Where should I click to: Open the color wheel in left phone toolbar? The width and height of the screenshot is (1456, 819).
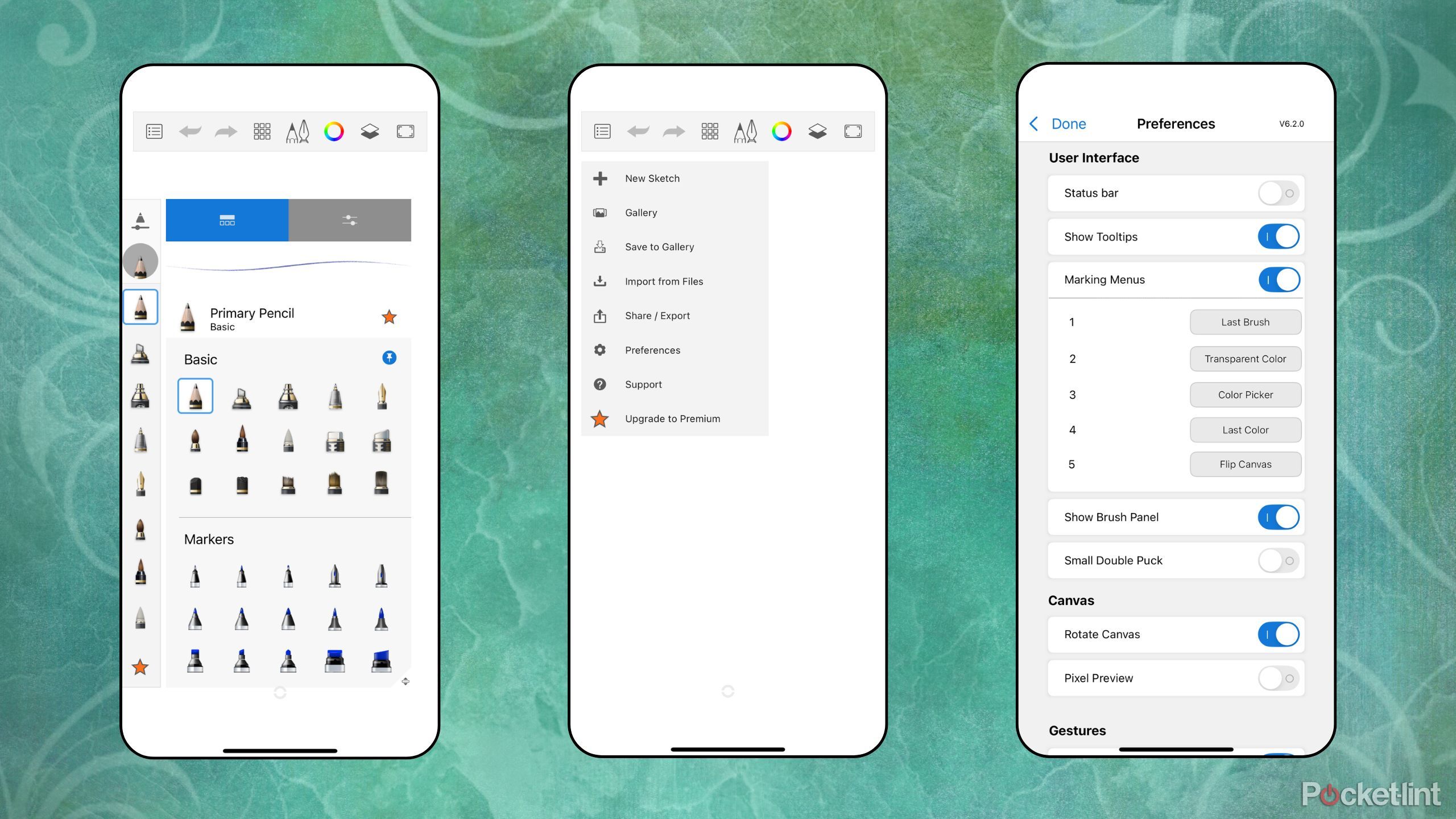click(x=334, y=131)
